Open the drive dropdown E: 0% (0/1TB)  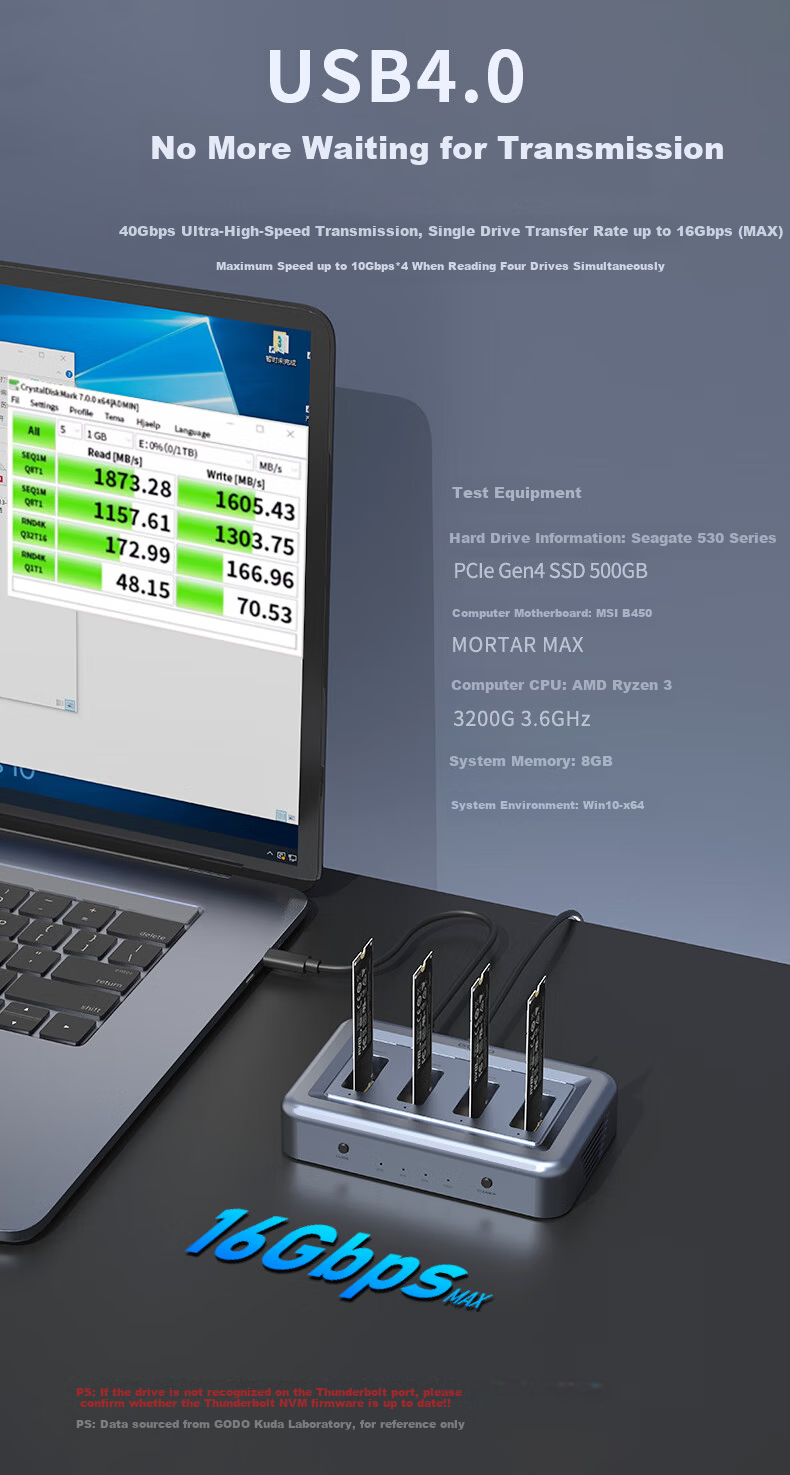click(x=194, y=453)
